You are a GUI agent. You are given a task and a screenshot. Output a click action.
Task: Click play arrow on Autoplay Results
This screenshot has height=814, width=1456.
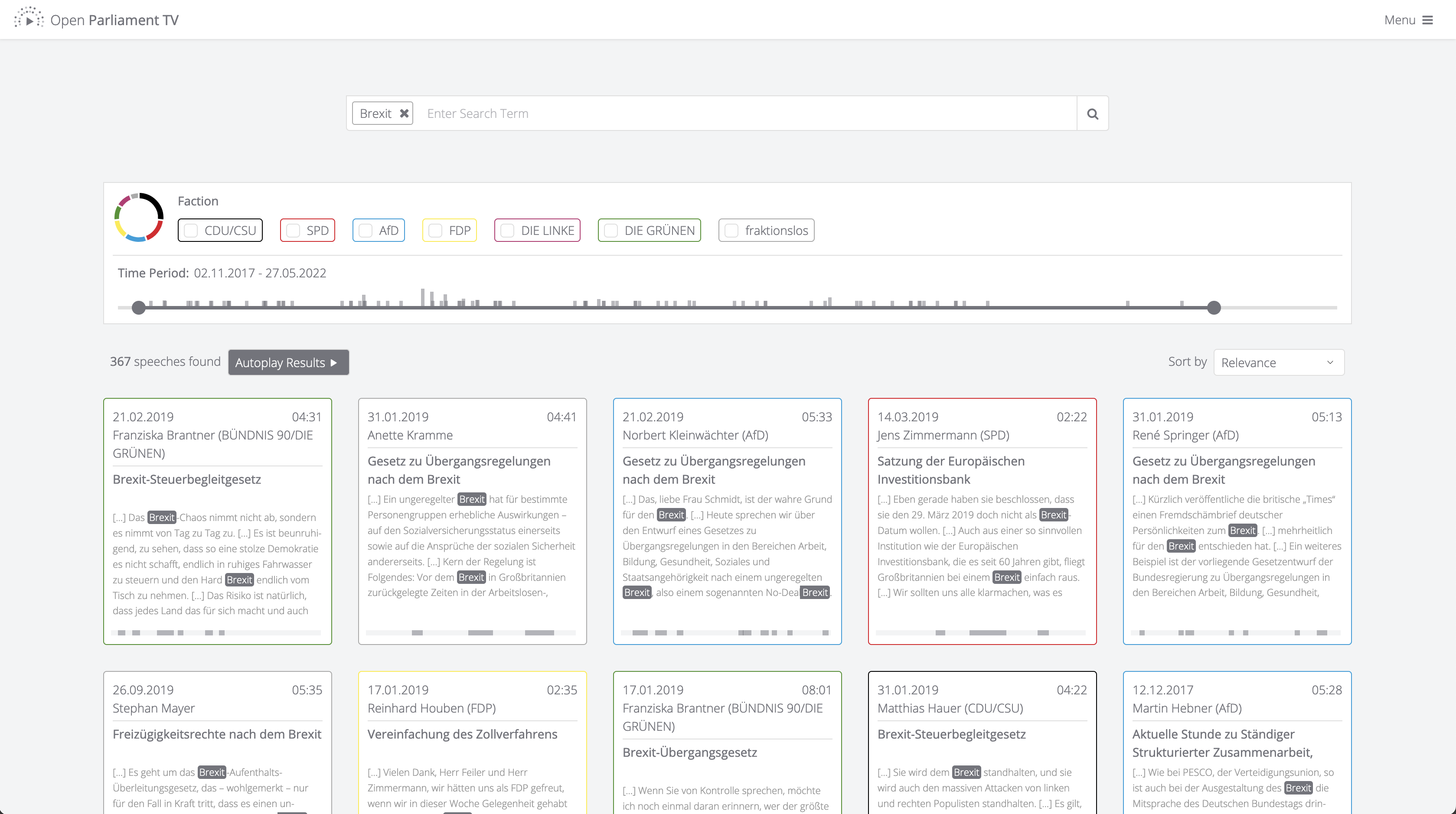point(333,363)
